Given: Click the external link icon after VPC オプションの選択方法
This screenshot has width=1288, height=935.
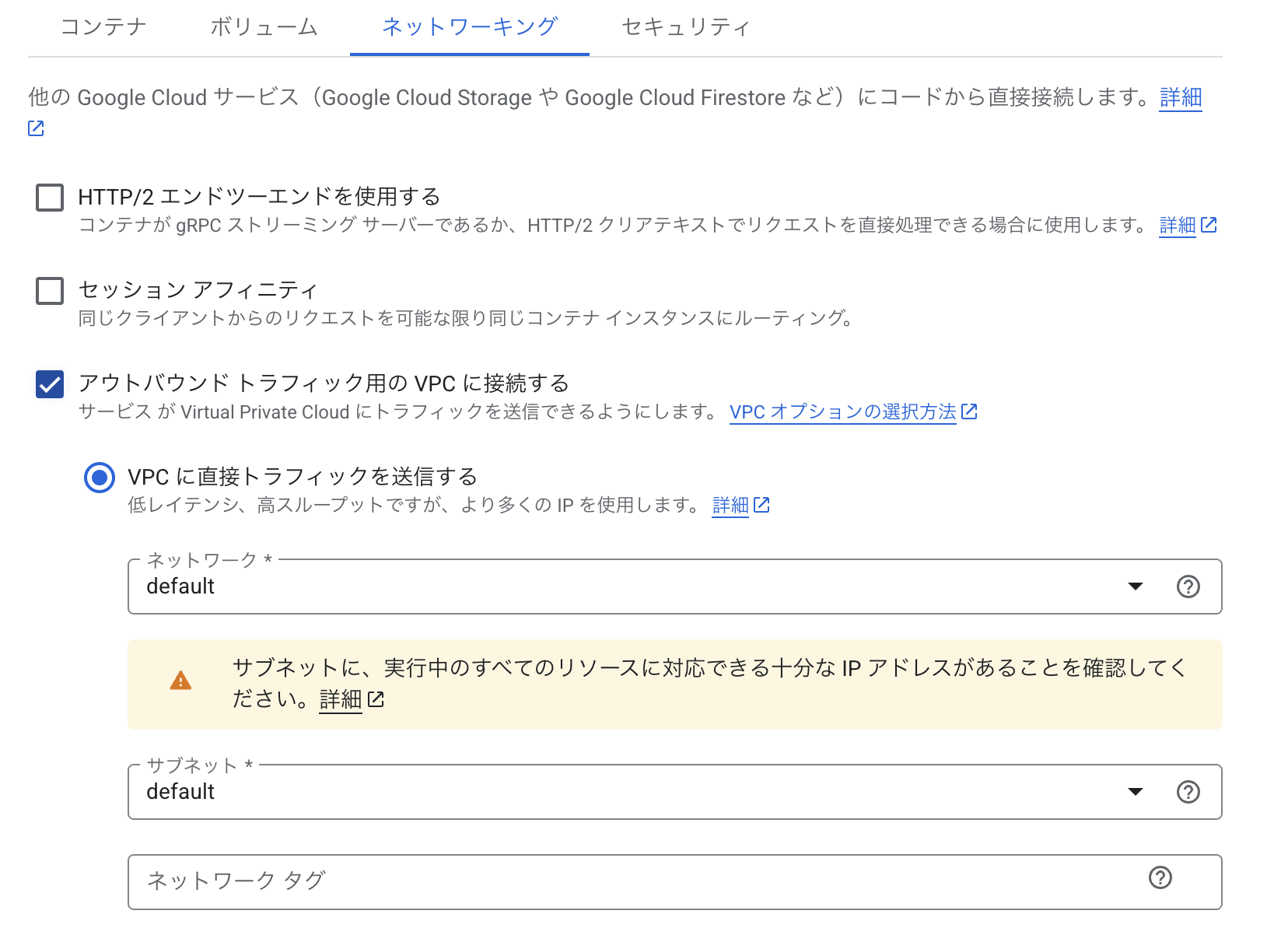Looking at the screenshot, I should [969, 411].
